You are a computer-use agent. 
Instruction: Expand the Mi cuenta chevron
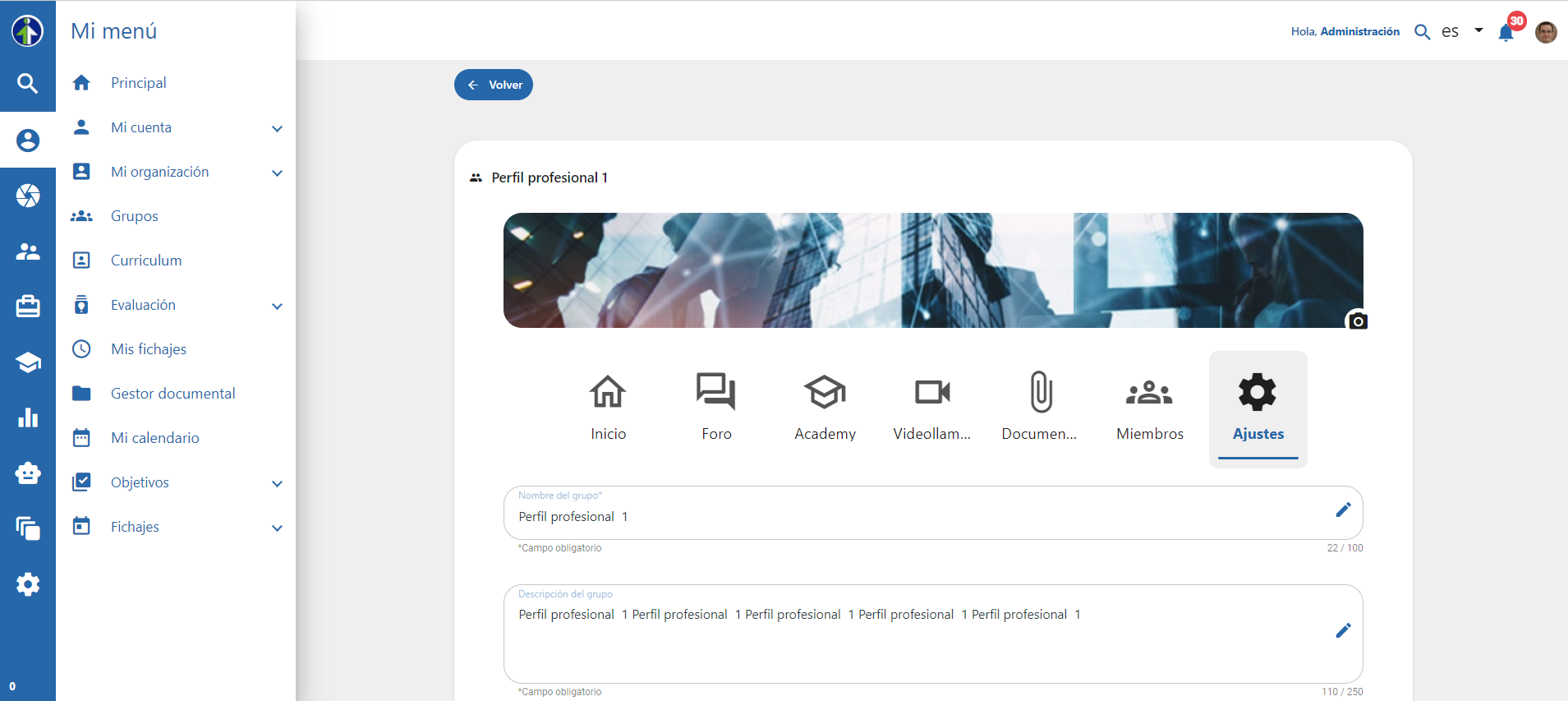click(277, 128)
